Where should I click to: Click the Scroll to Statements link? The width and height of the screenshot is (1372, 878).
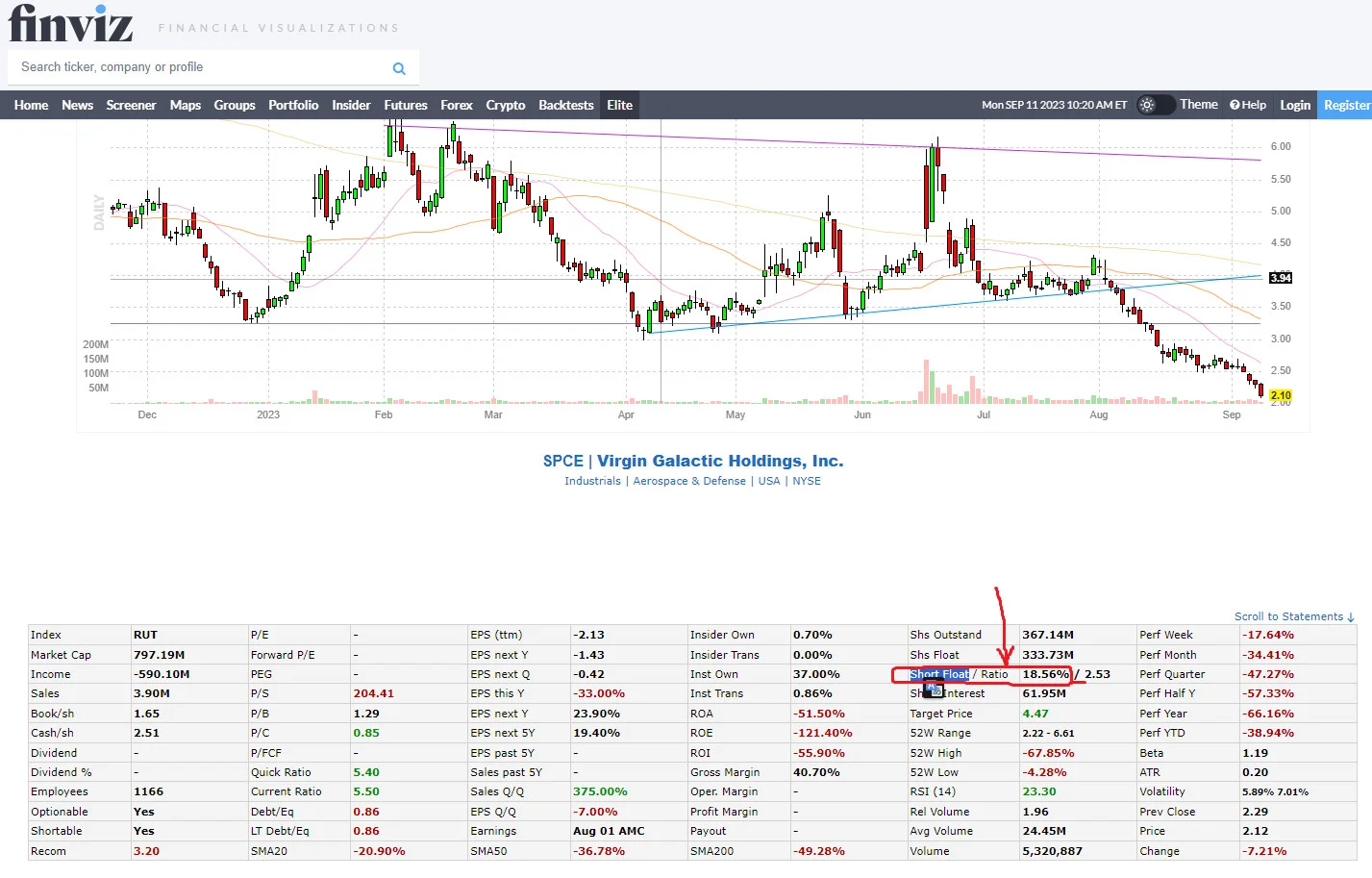[1294, 616]
